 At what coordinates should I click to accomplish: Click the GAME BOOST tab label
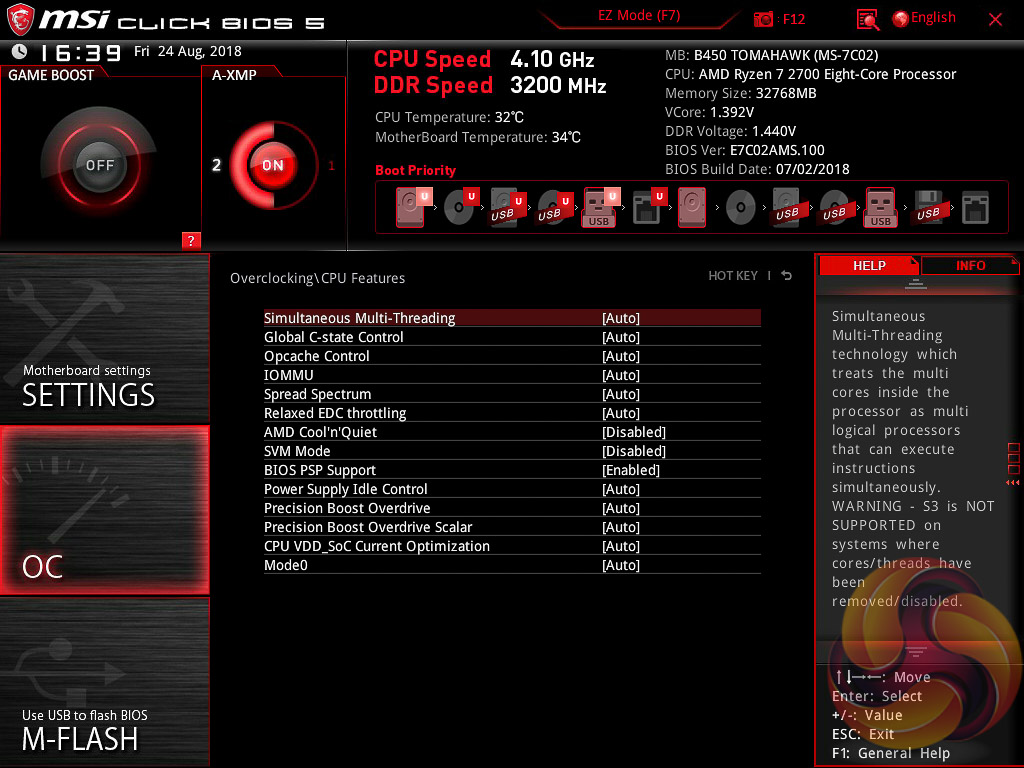coord(51,75)
